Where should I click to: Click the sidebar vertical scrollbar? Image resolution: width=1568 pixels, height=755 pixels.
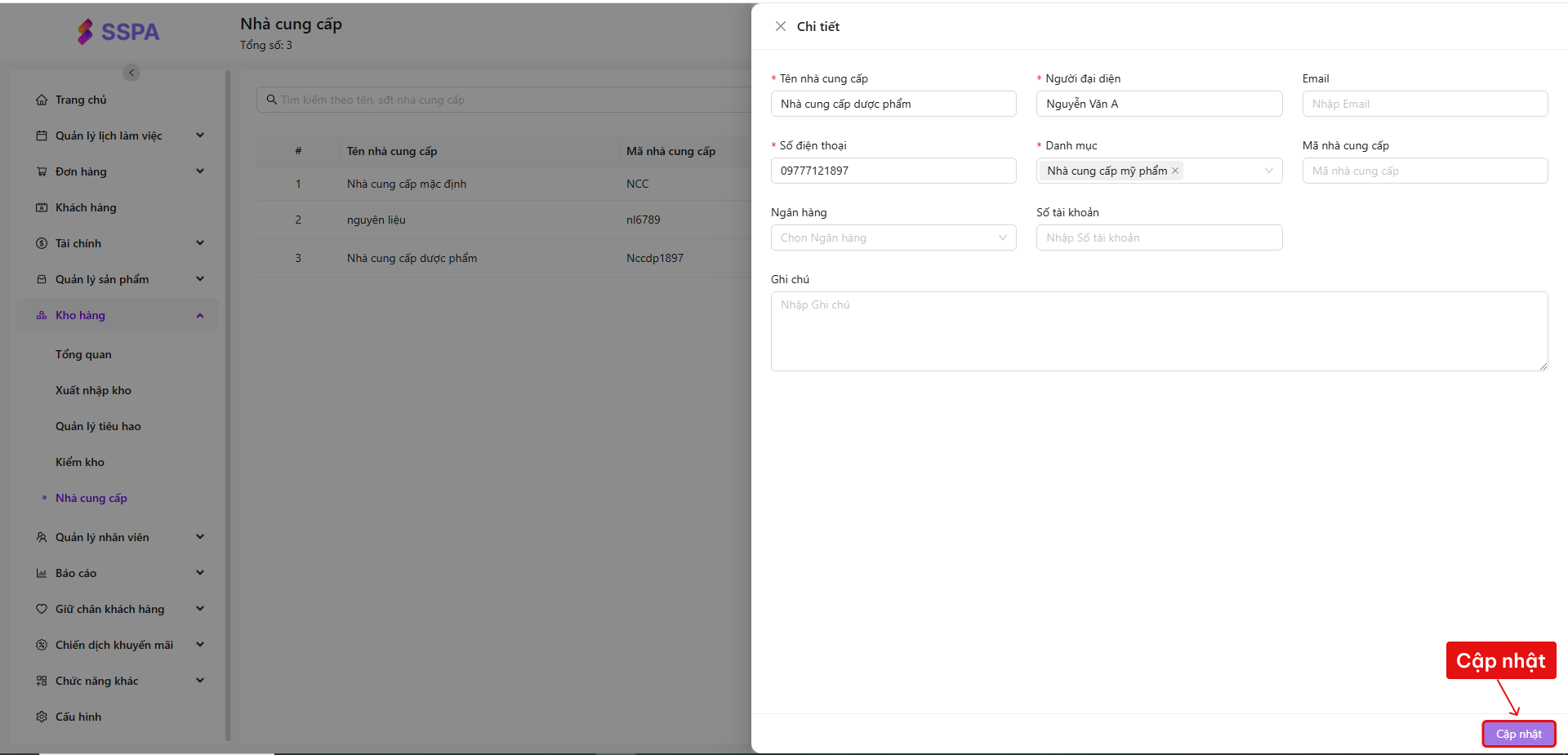(228, 406)
